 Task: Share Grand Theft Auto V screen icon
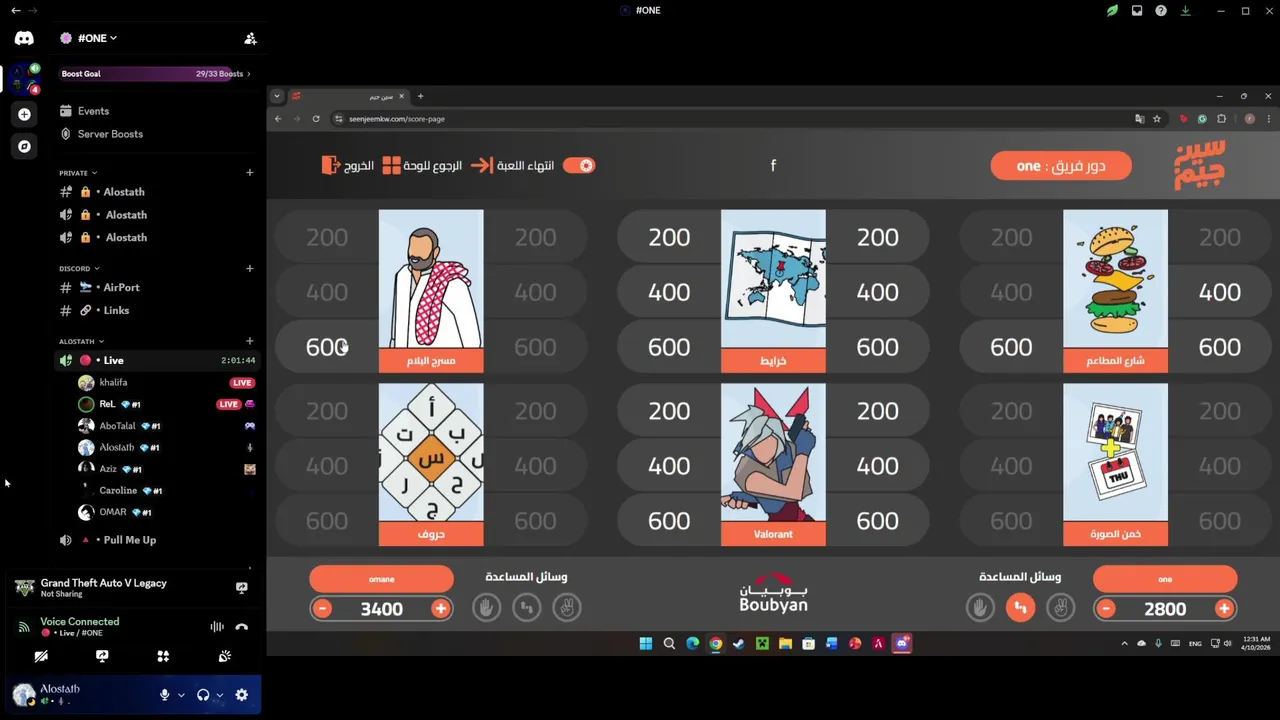click(241, 588)
